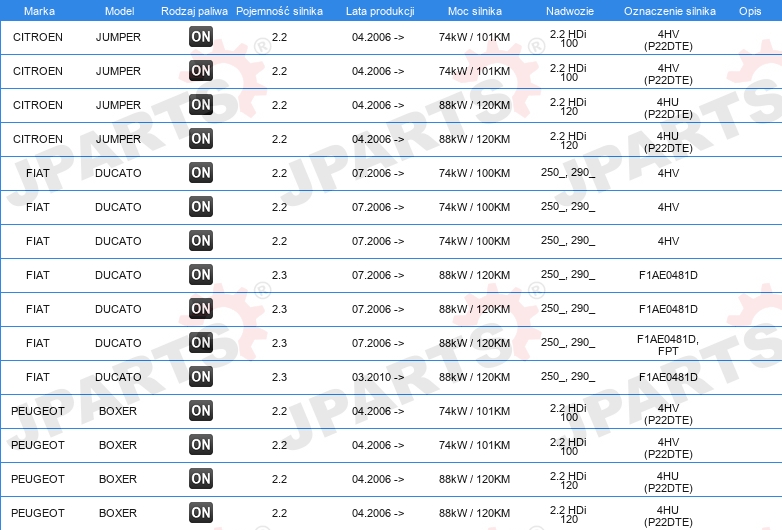Select DUCATO in the F1AE0481D, FPT row

118,343
